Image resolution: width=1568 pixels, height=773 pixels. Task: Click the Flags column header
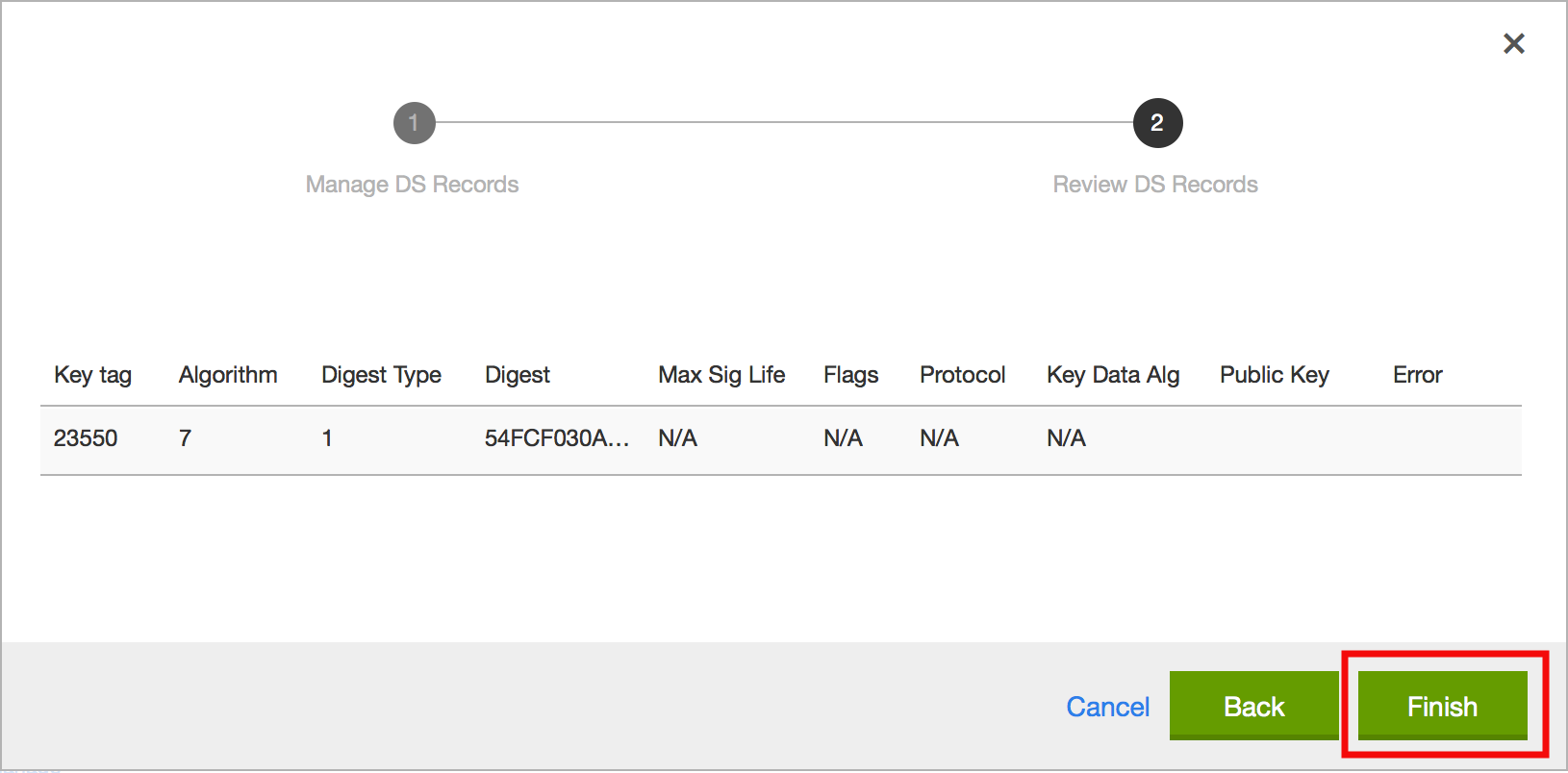850,375
